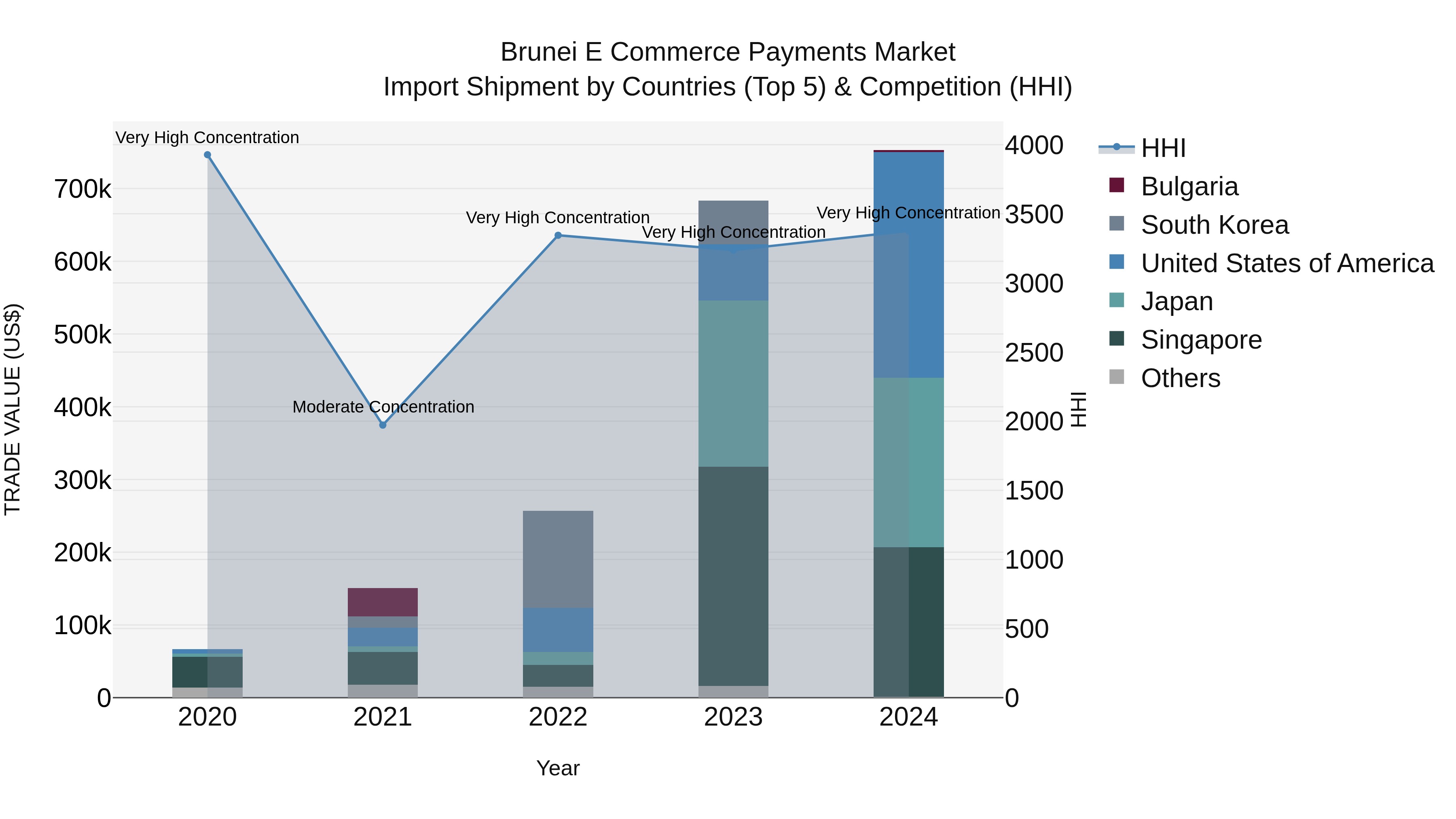Click the United States segment in 2024 bar
The width and height of the screenshot is (1456, 819).
(x=909, y=265)
